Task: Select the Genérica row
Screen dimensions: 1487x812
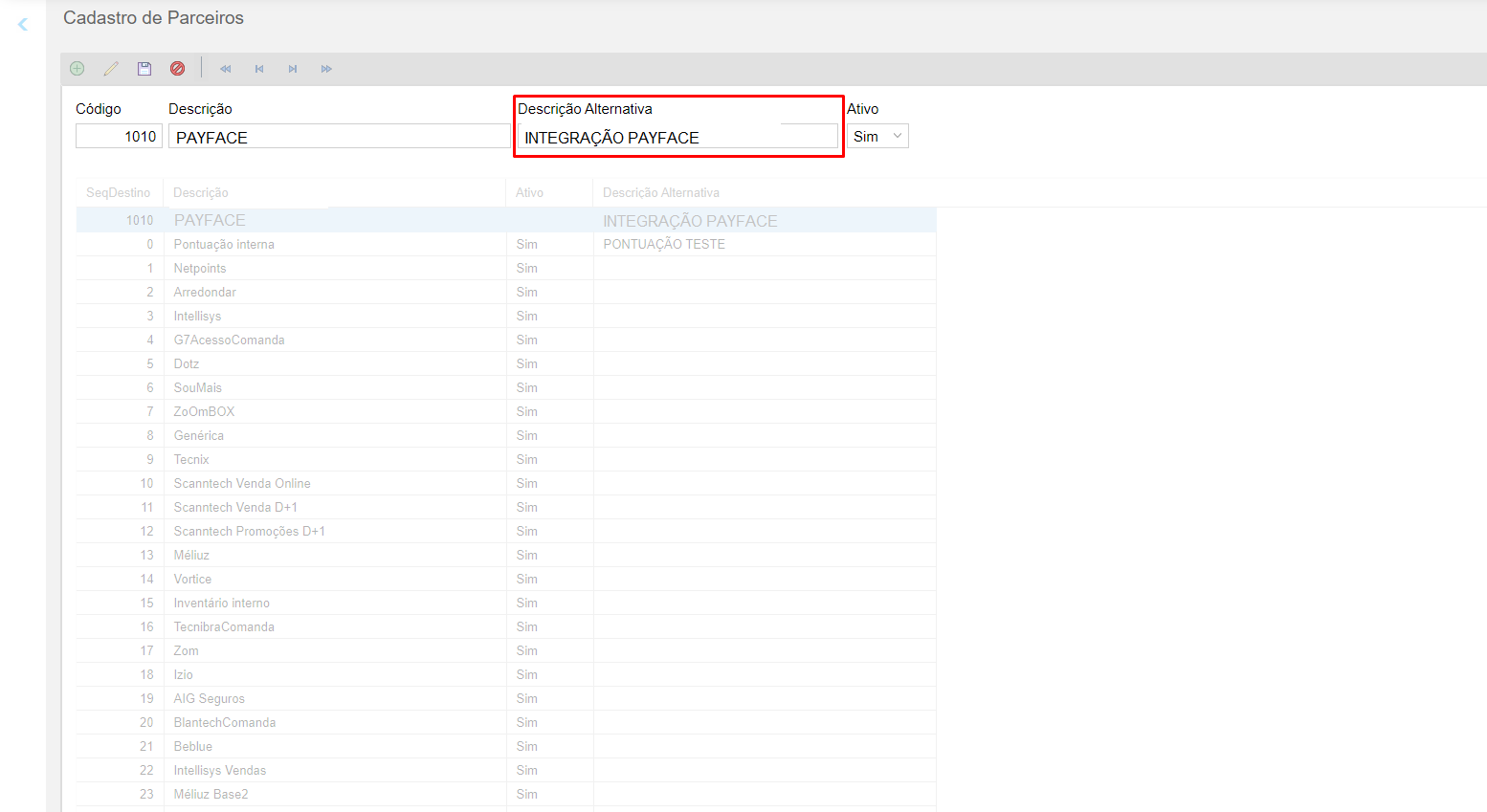Action: [x=506, y=435]
